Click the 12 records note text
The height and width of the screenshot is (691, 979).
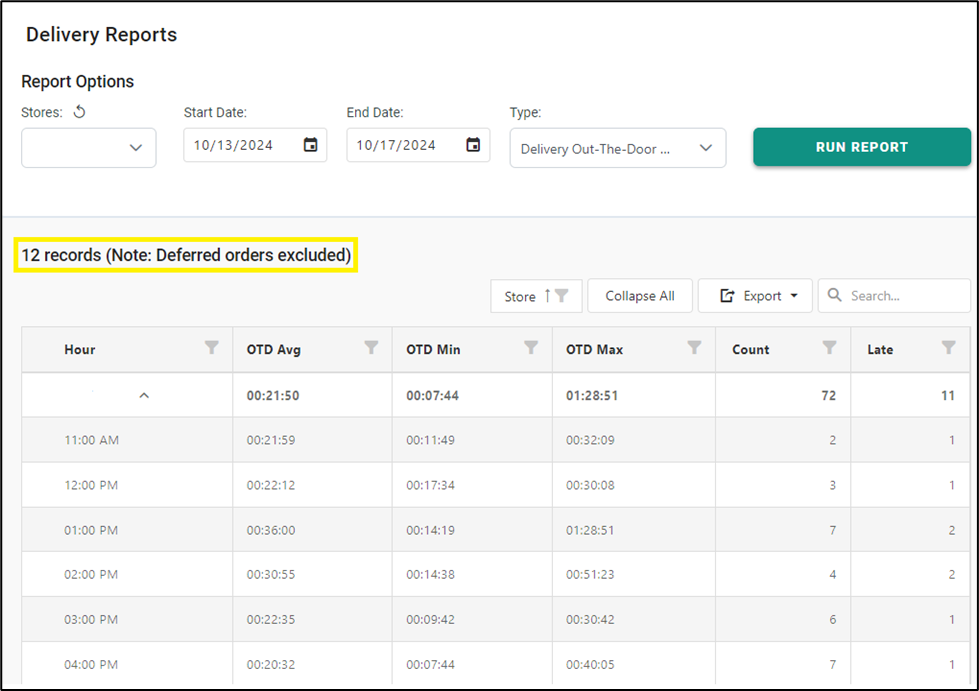coord(186,255)
